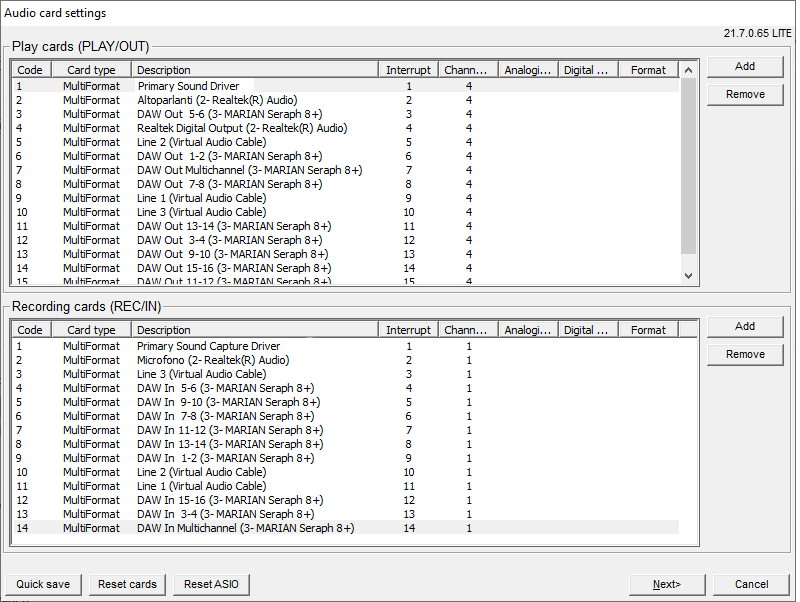Select Altoparlanti Realtek Audio play card
Viewport: 800px width, 602px height.
[x=216, y=100]
